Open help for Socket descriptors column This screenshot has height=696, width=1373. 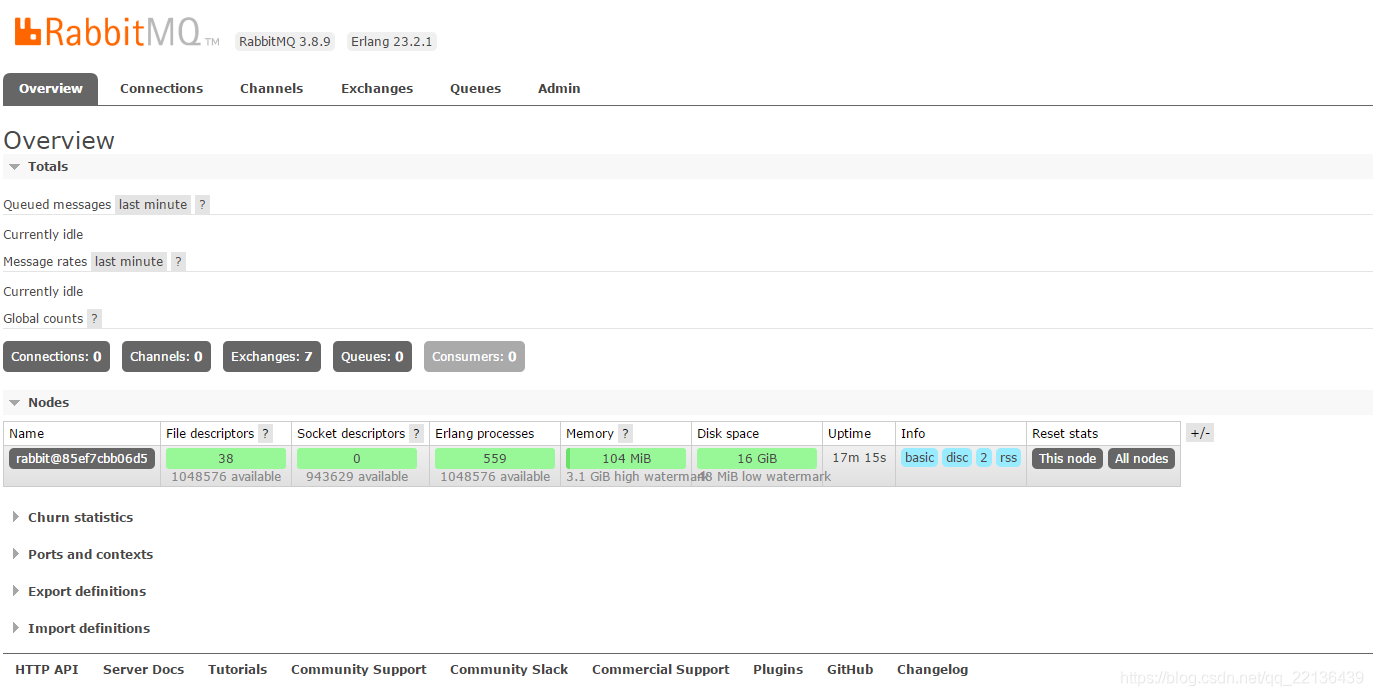pyautogui.click(x=416, y=433)
